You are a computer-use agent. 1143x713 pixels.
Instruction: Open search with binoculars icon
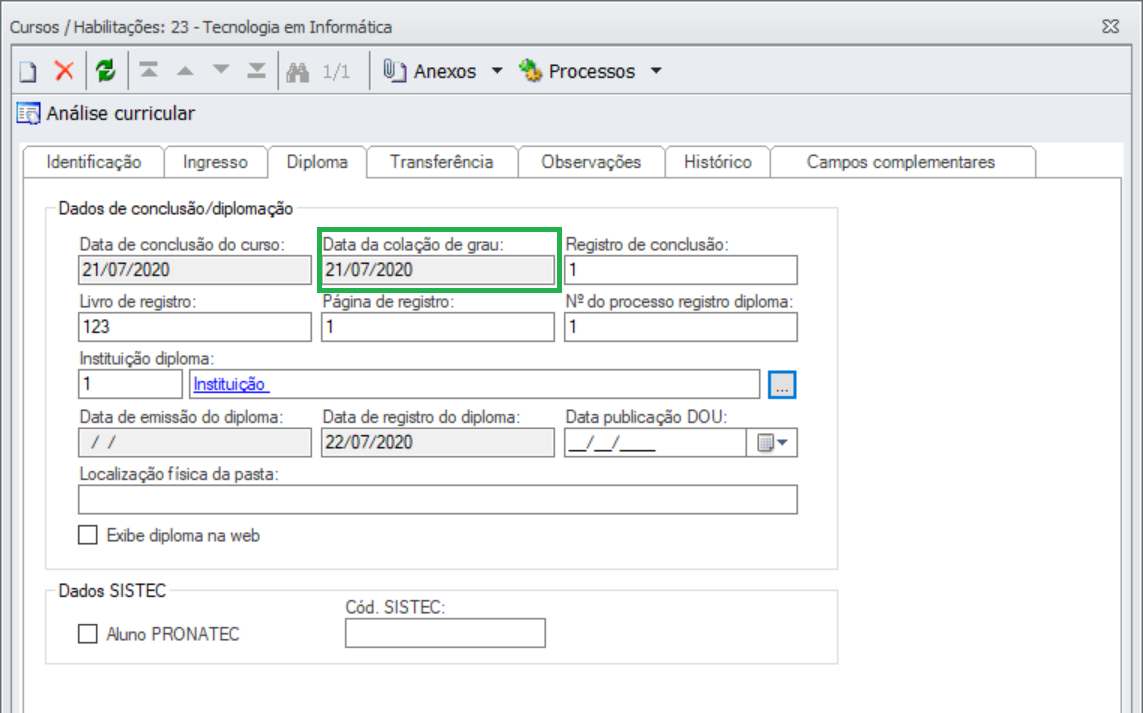[x=297, y=71]
